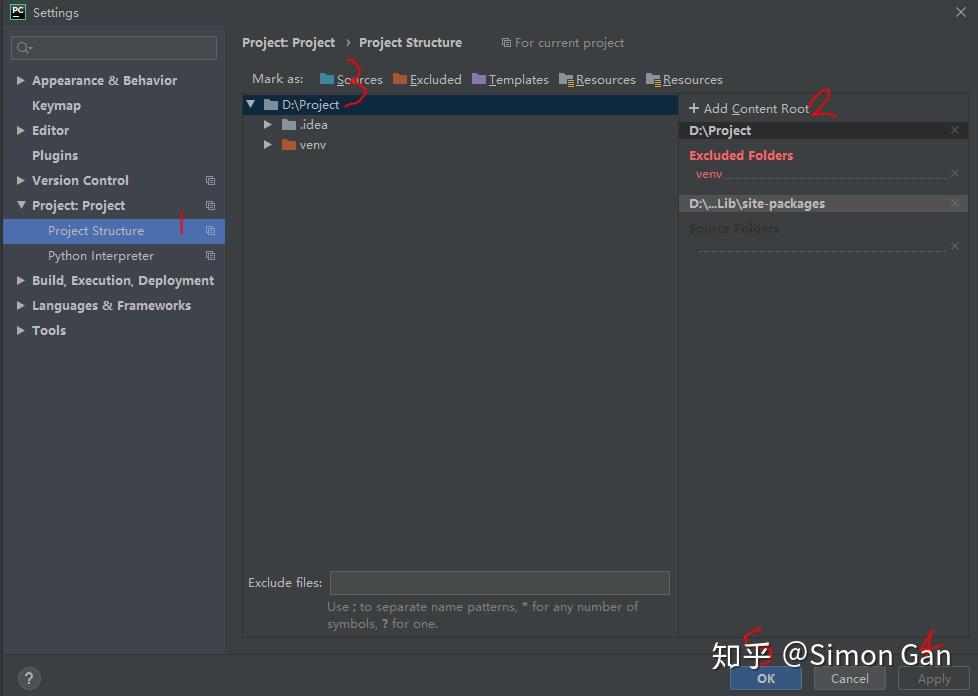Remove the site-packages content root
This screenshot has width=978, height=696.
(x=955, y=203)
